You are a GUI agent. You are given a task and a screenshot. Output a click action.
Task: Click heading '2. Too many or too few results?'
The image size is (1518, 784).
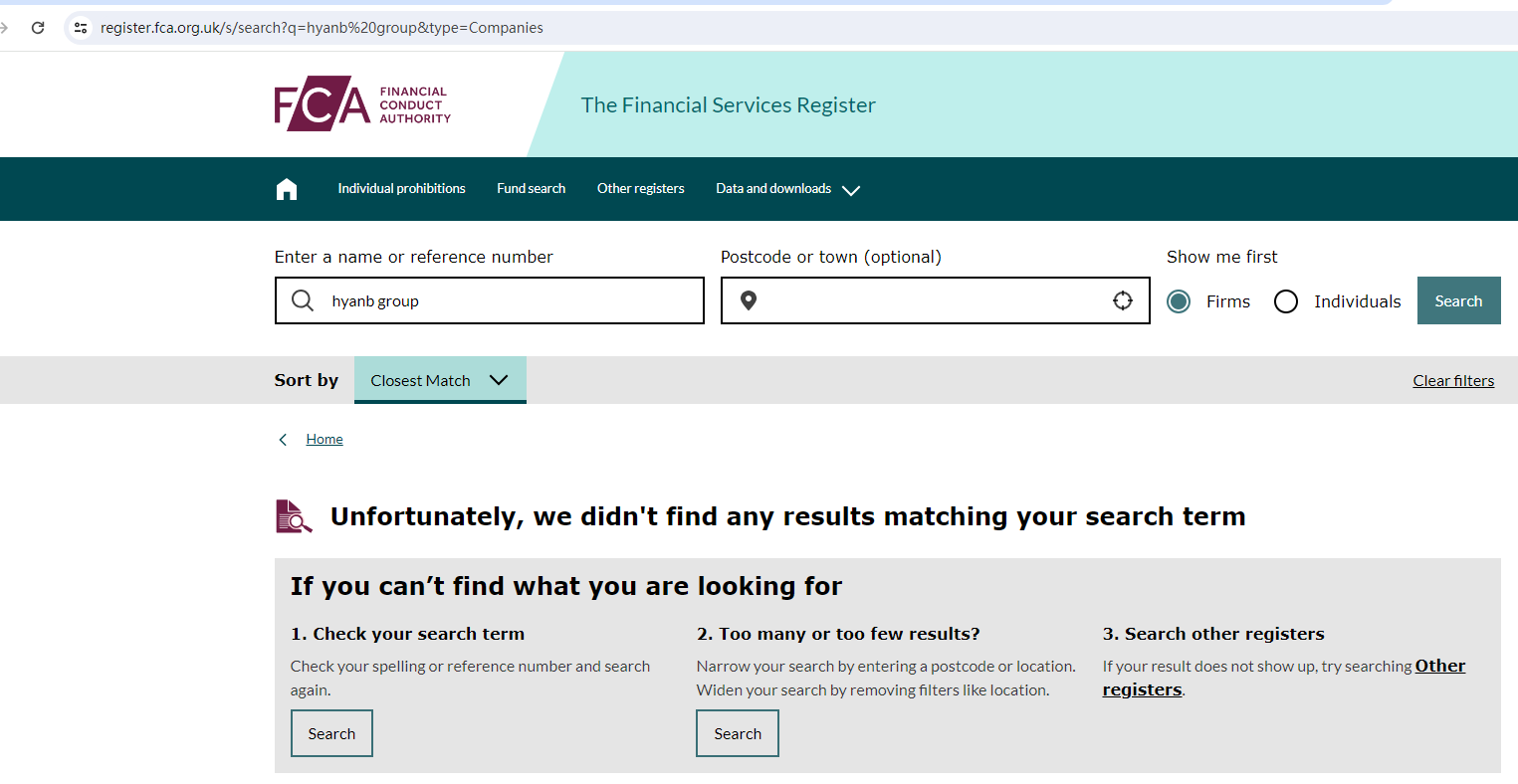click(838, 634)
